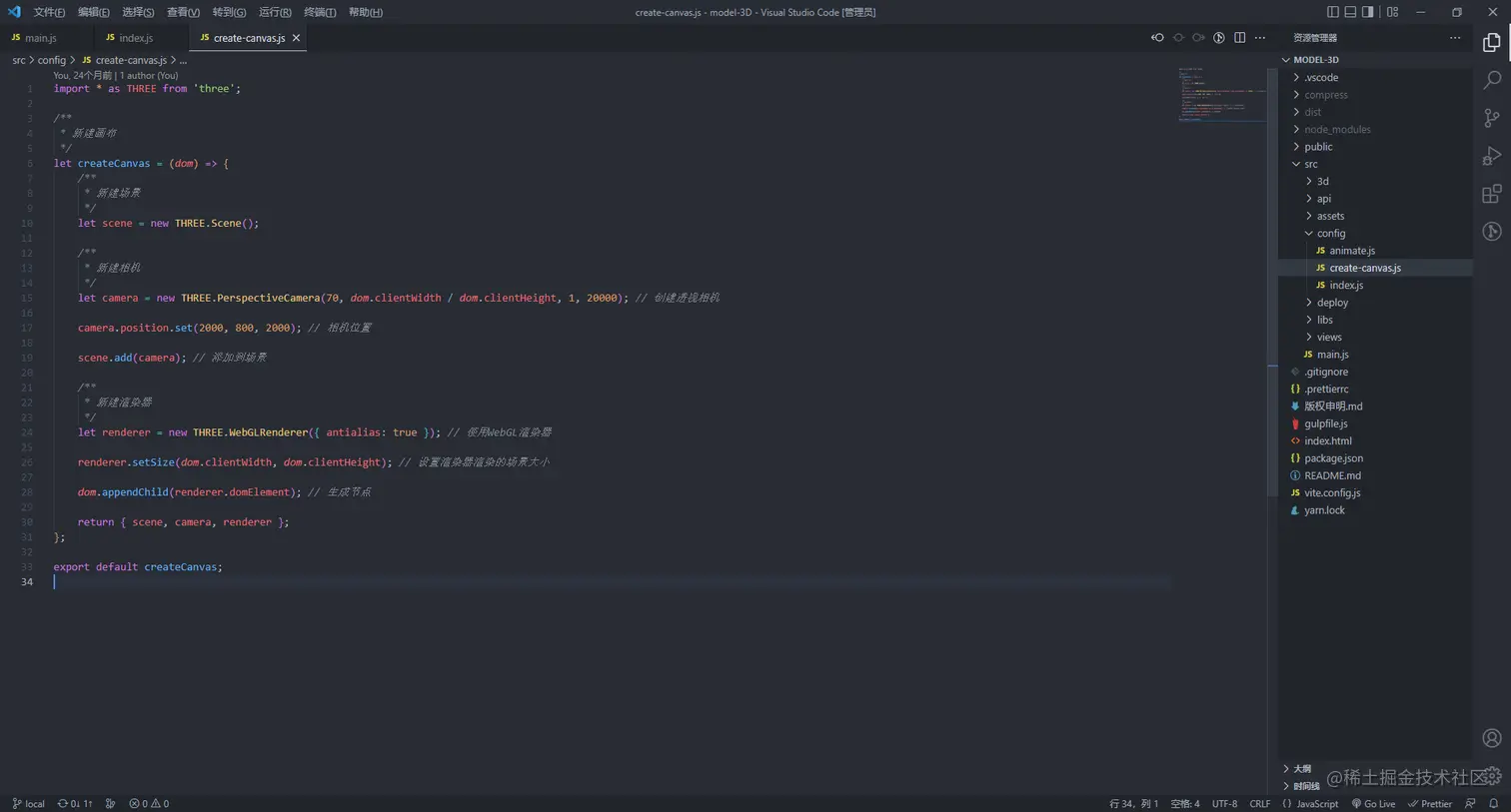Collapse the config folder
The image size is (1511, 812).
tap(1375, 233)
